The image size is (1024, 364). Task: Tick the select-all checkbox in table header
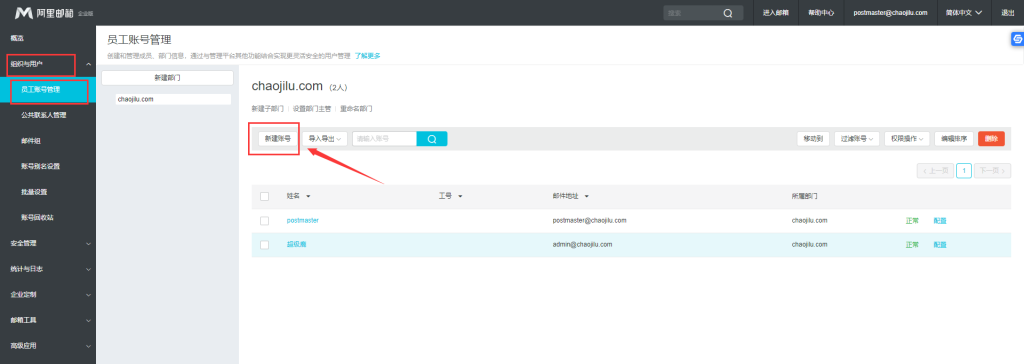click(264, 196)
